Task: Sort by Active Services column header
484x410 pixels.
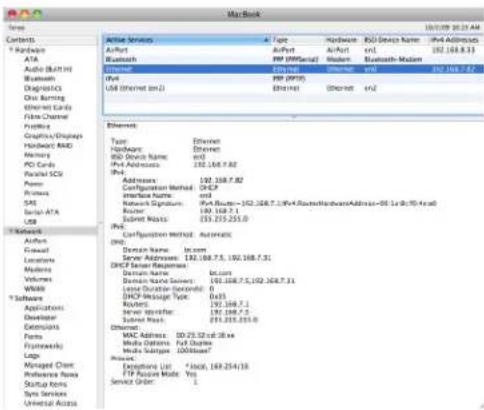Action: 187,40
